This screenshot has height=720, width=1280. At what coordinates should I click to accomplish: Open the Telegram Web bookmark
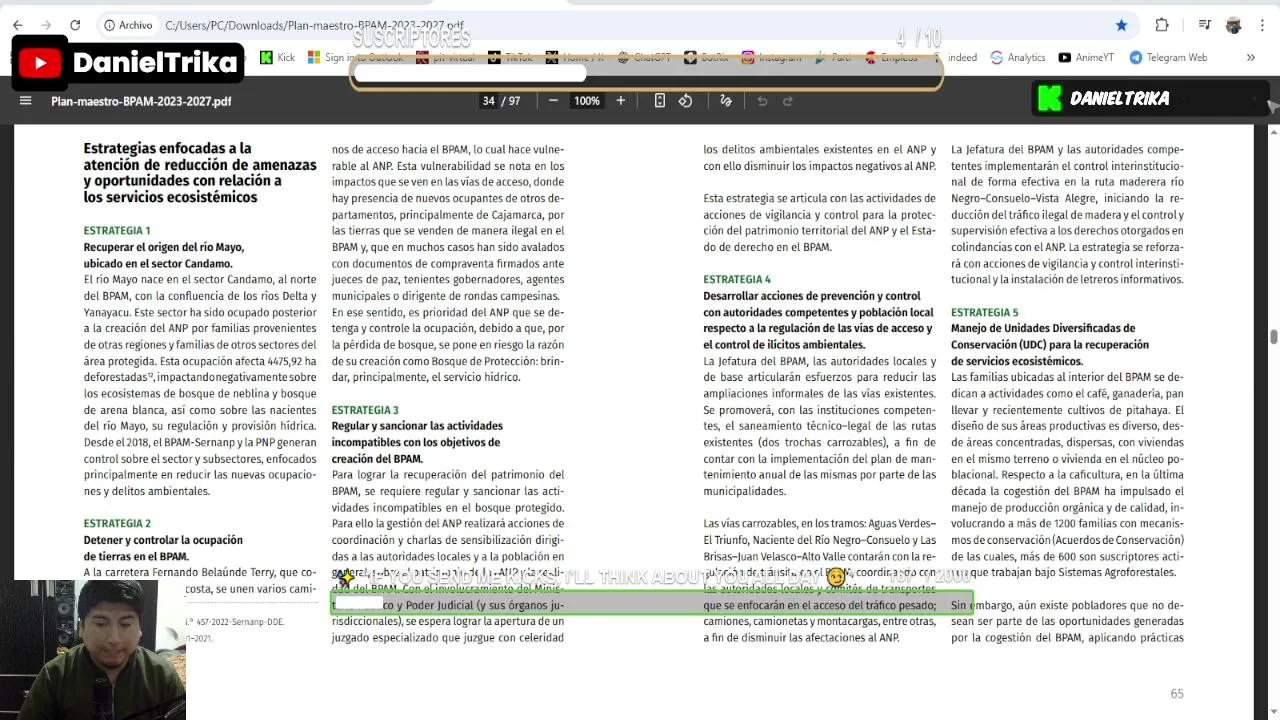click(1168, 57)
